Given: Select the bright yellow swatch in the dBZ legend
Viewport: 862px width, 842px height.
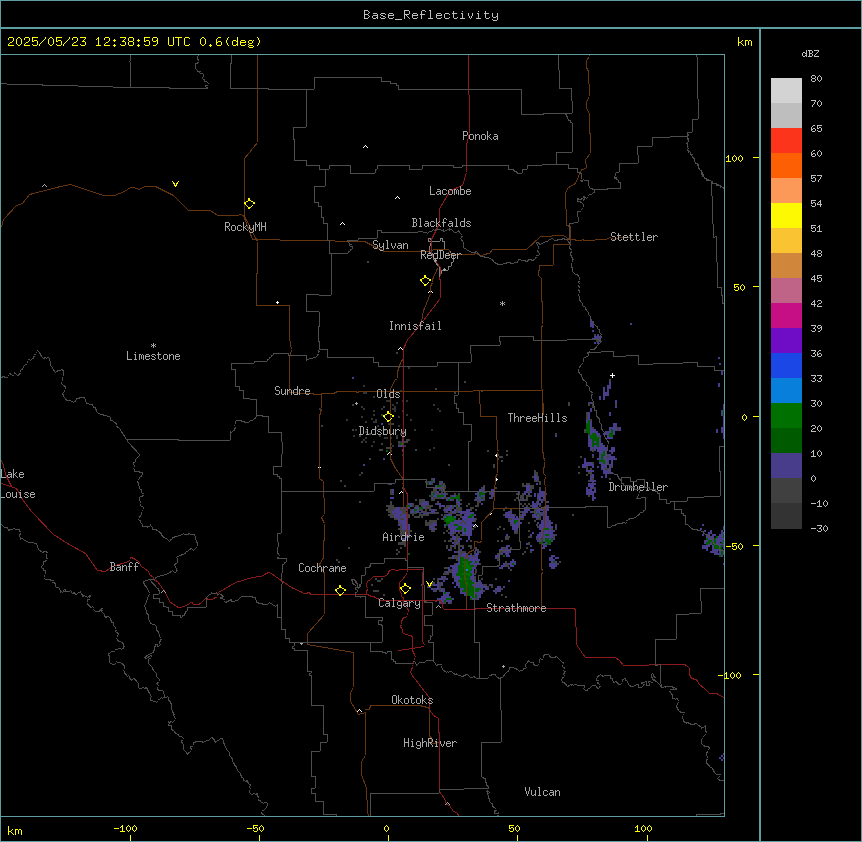Looking at the screenshot, I should (x=786, y=215).
